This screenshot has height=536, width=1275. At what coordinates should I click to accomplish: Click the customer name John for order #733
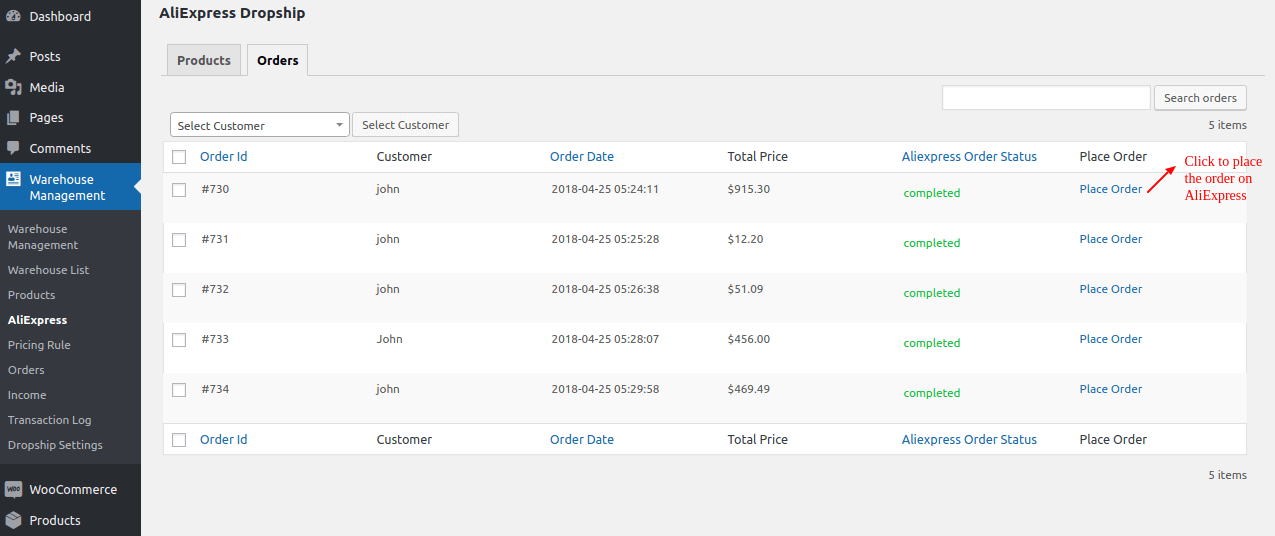click(390, 339)
